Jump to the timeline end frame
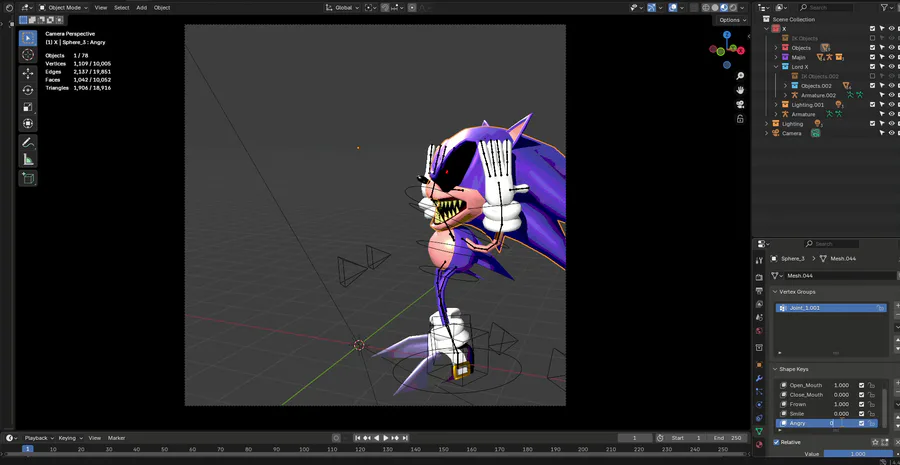Screen dimensions: 900x465 tap(406, 438)
